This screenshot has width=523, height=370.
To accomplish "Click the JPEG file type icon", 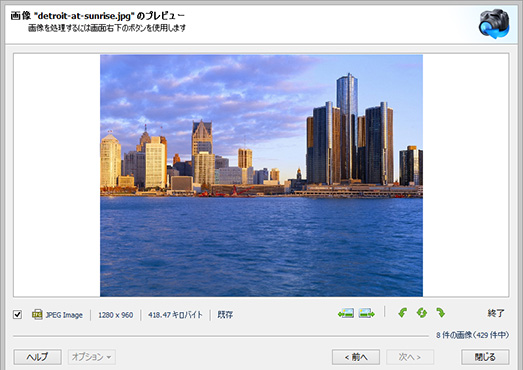I will (x=37, y=314).
